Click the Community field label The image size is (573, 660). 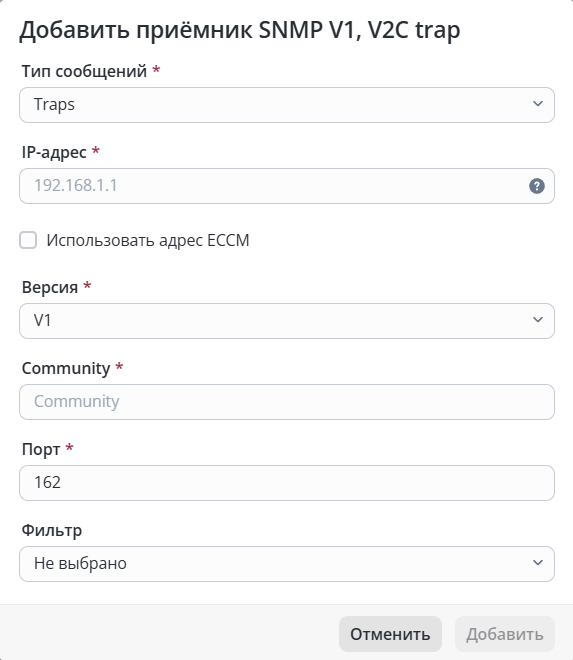pos(66,368)
